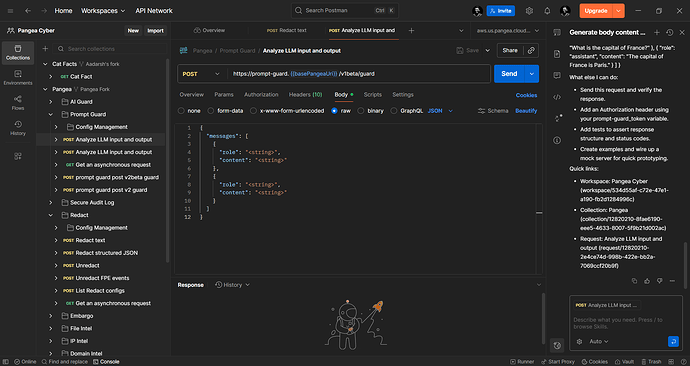Open the request info icon in right sidebar
This screenshot has height=366, width=690.
click(557, 140)
